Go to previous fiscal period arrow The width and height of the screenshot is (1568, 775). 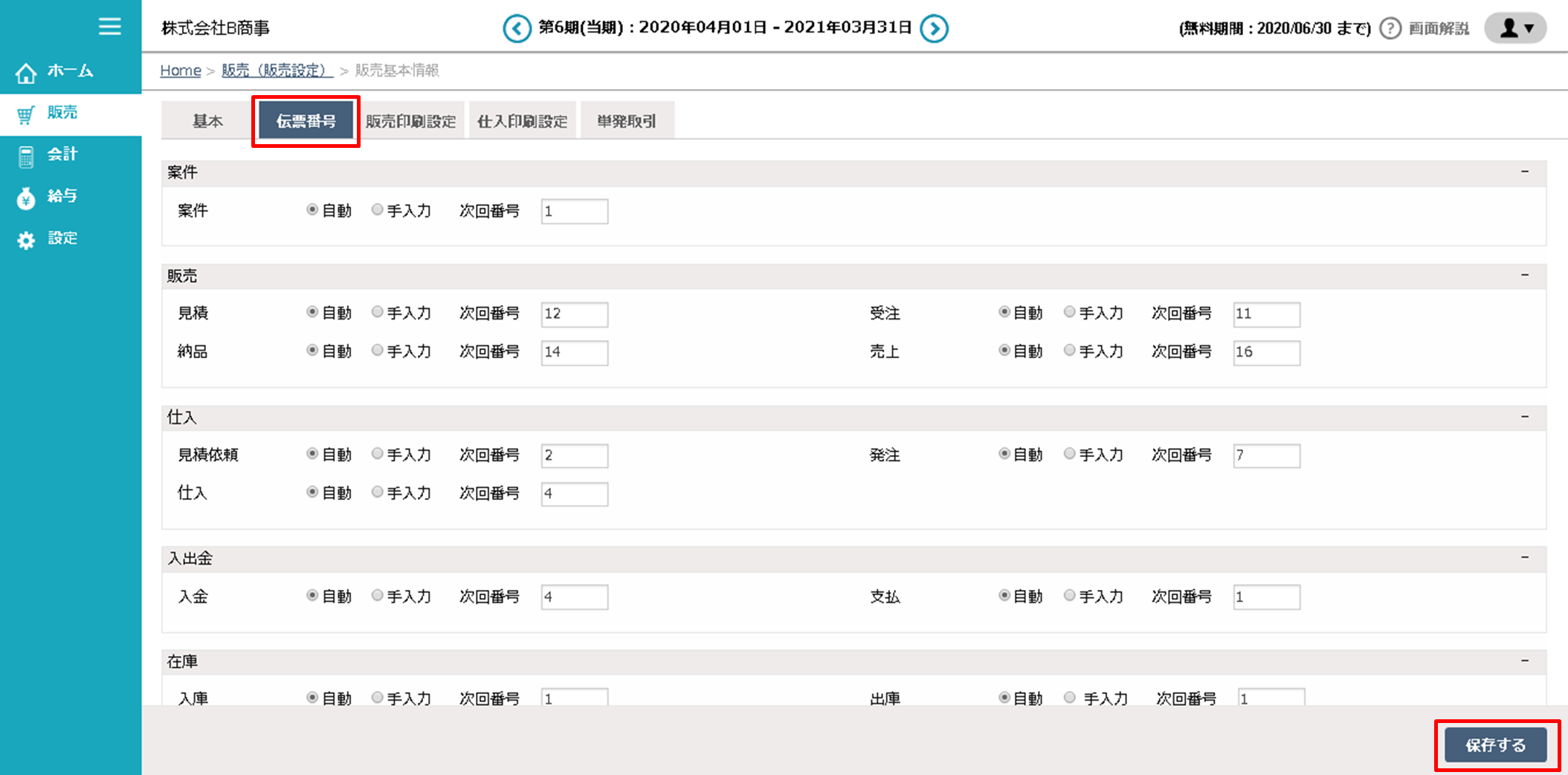pos(517,29)
